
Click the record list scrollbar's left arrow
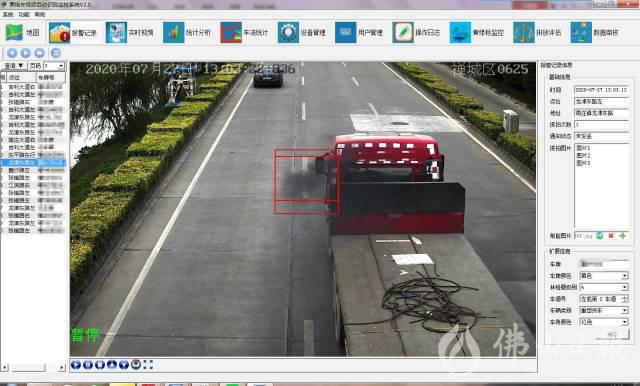click(x=4, y=368)
